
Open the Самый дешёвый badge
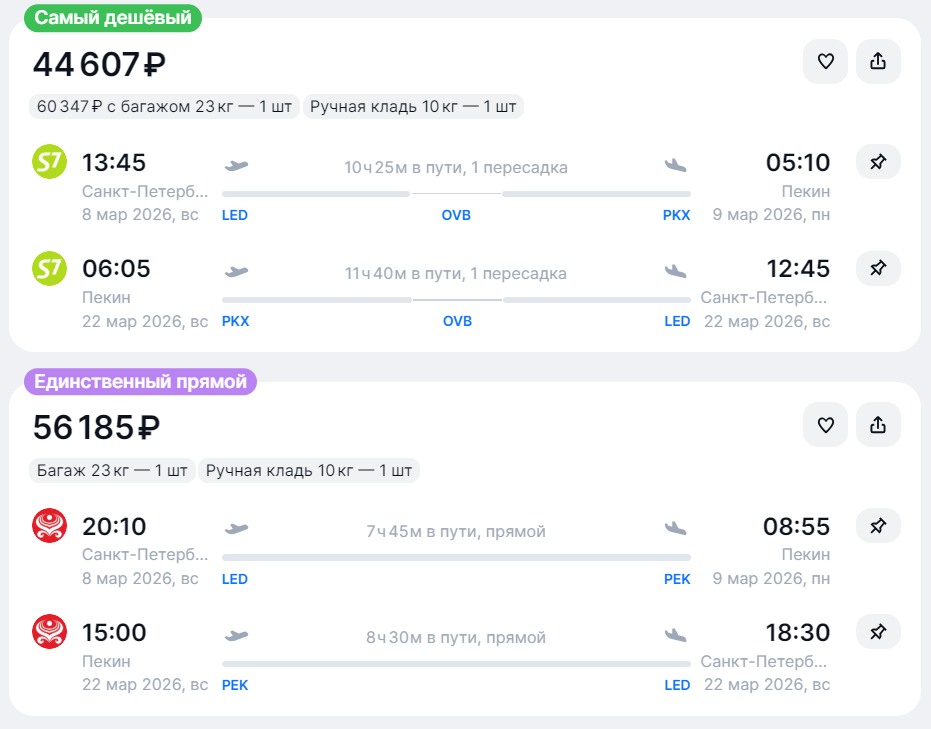click(113, 18)
